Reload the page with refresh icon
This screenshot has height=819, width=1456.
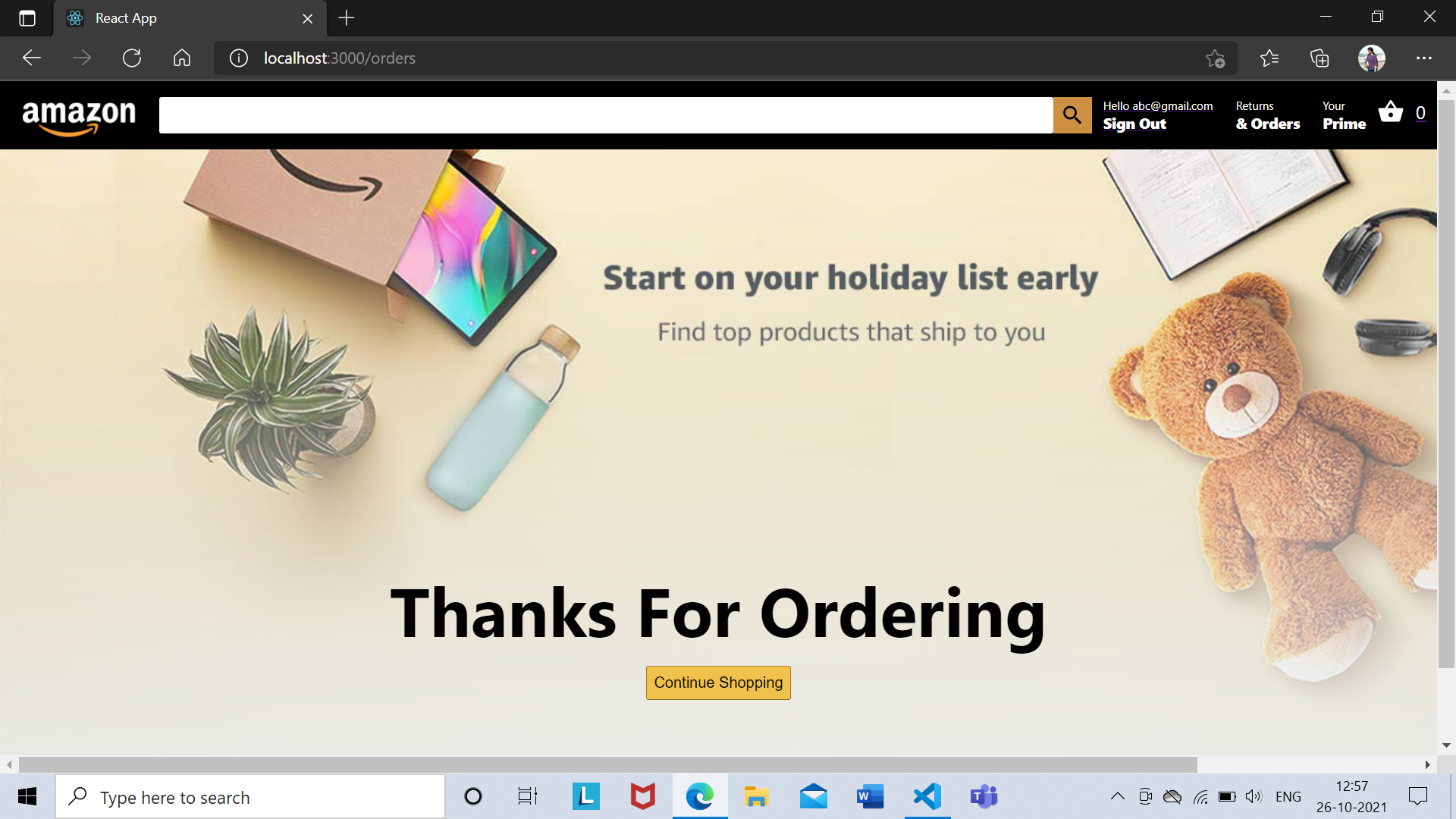pyautogui.click(x=132, y=58)
